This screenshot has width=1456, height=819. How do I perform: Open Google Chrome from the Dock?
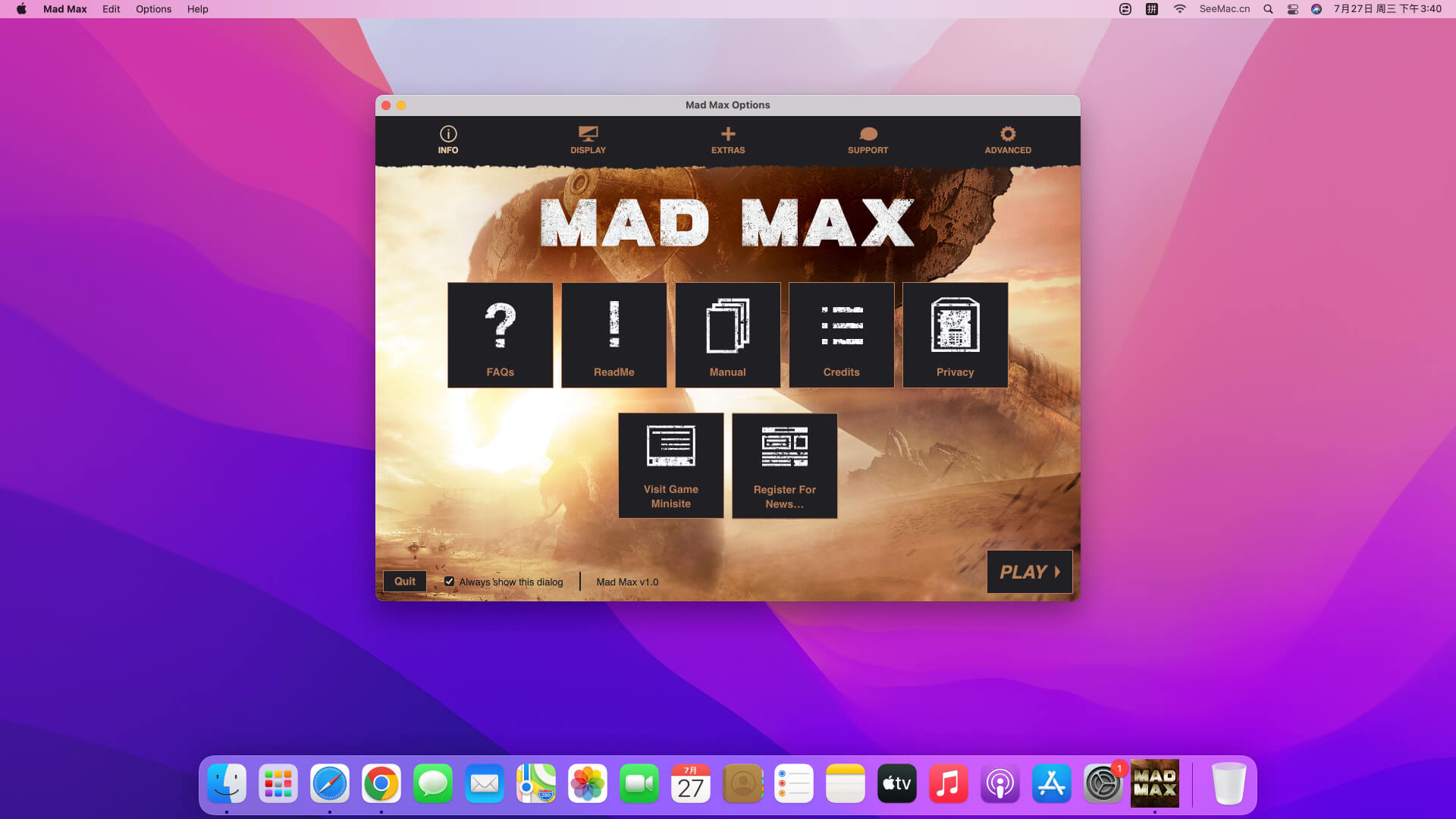(x=381, y=784)
